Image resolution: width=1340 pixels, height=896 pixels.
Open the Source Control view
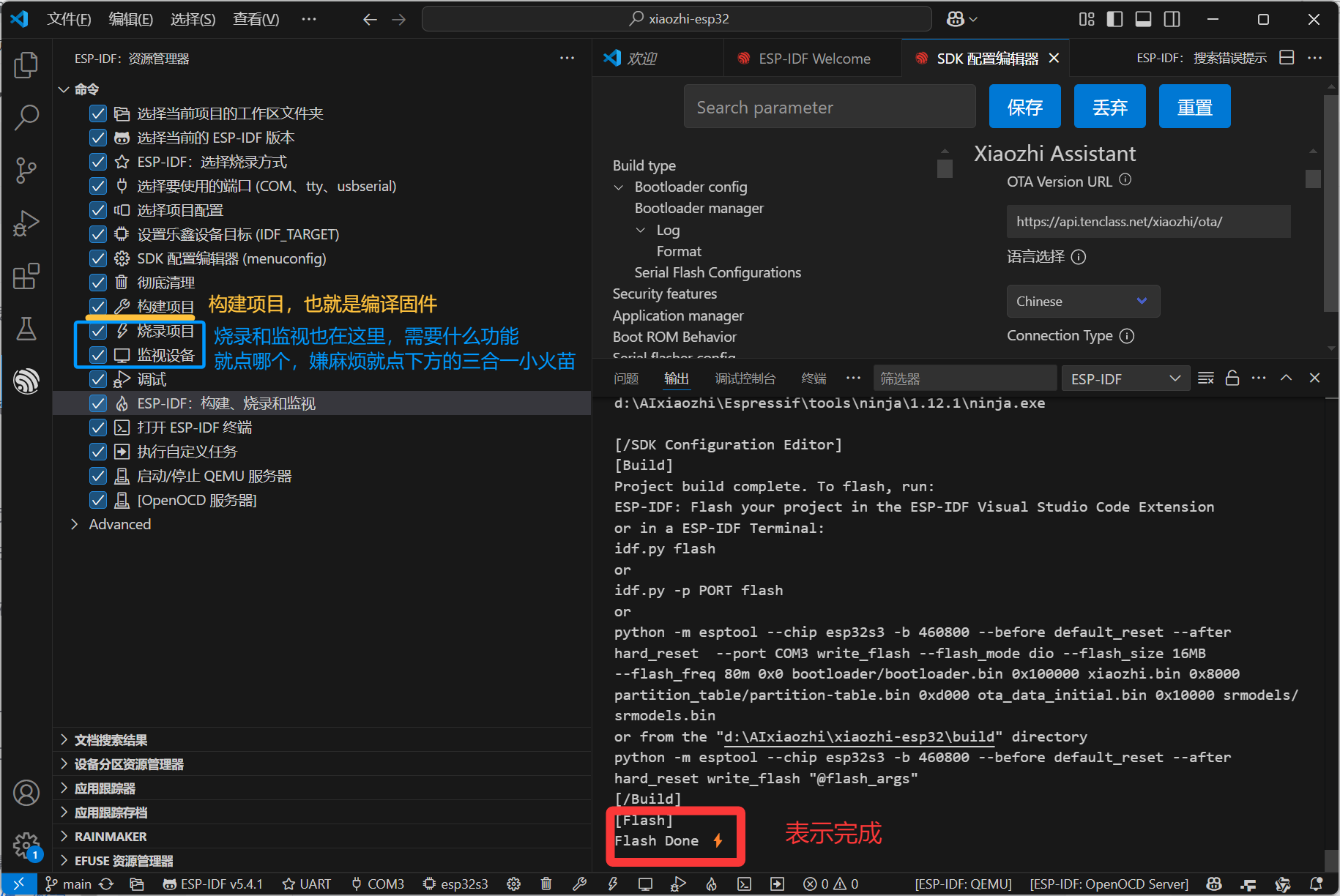tap(26, 170)
